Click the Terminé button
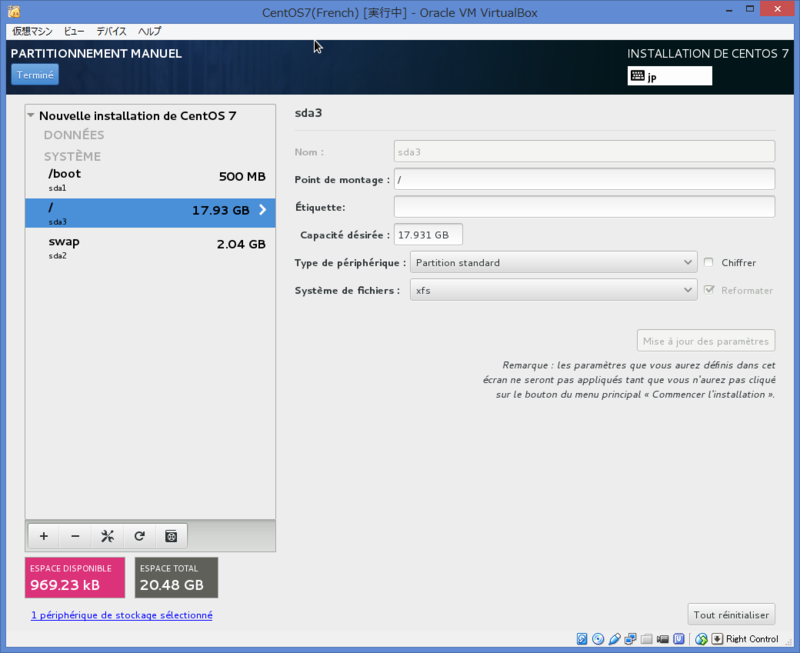Viewport: 800px width, 653px height. click(x=34, y=74)
